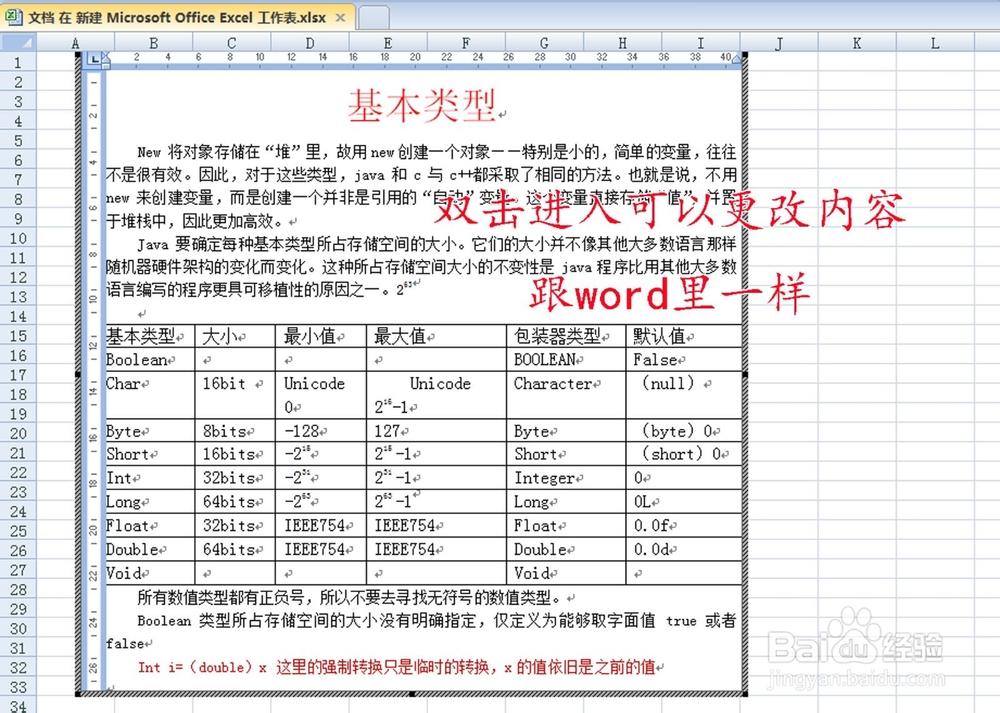Click the right indent marker on the horizontal ruler
The height and width of the screenshot is (713, 1000).
pyautogui.click(x=736, y=60)
